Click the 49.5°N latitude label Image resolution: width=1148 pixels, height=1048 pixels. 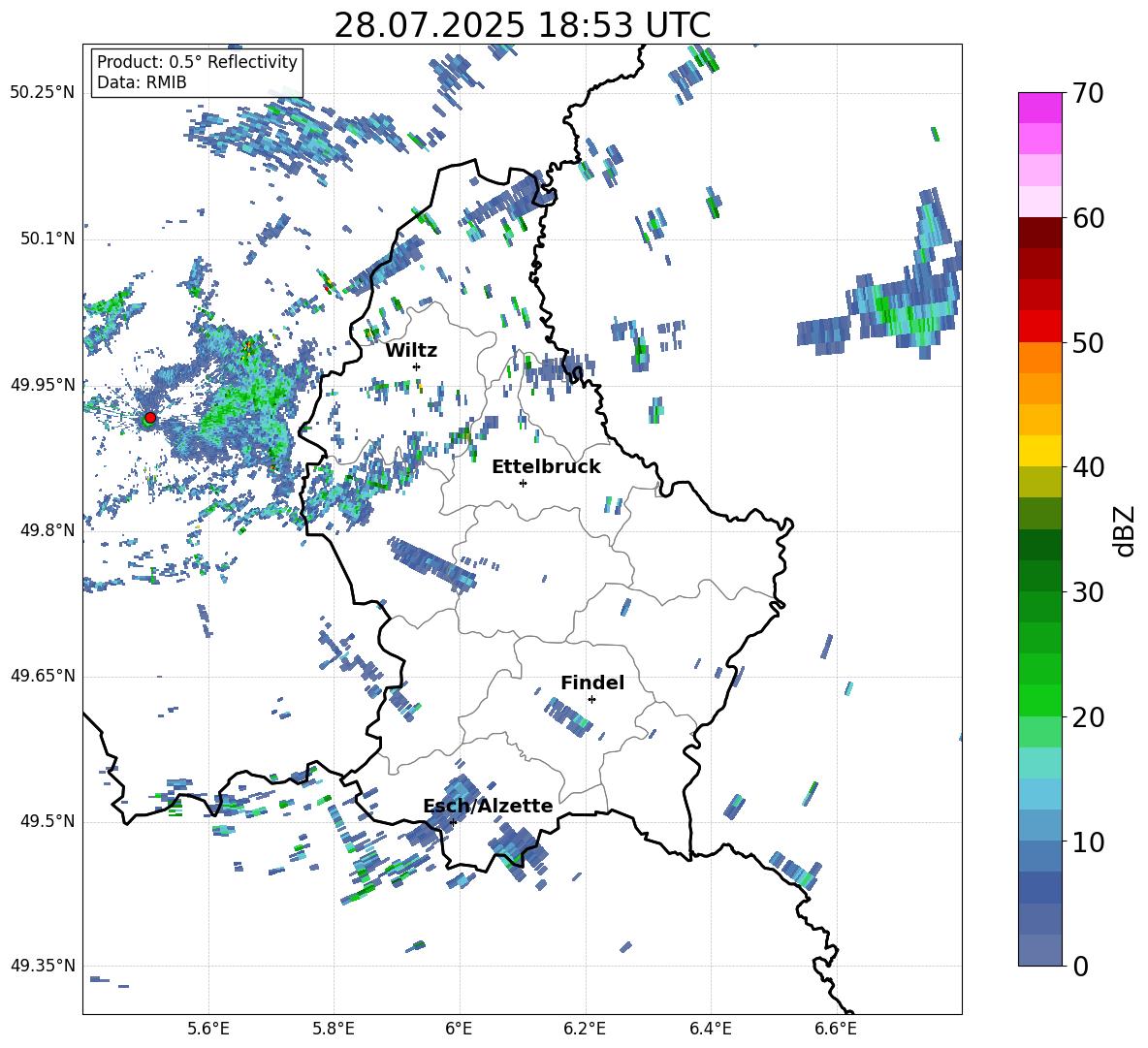click(48, 821)
